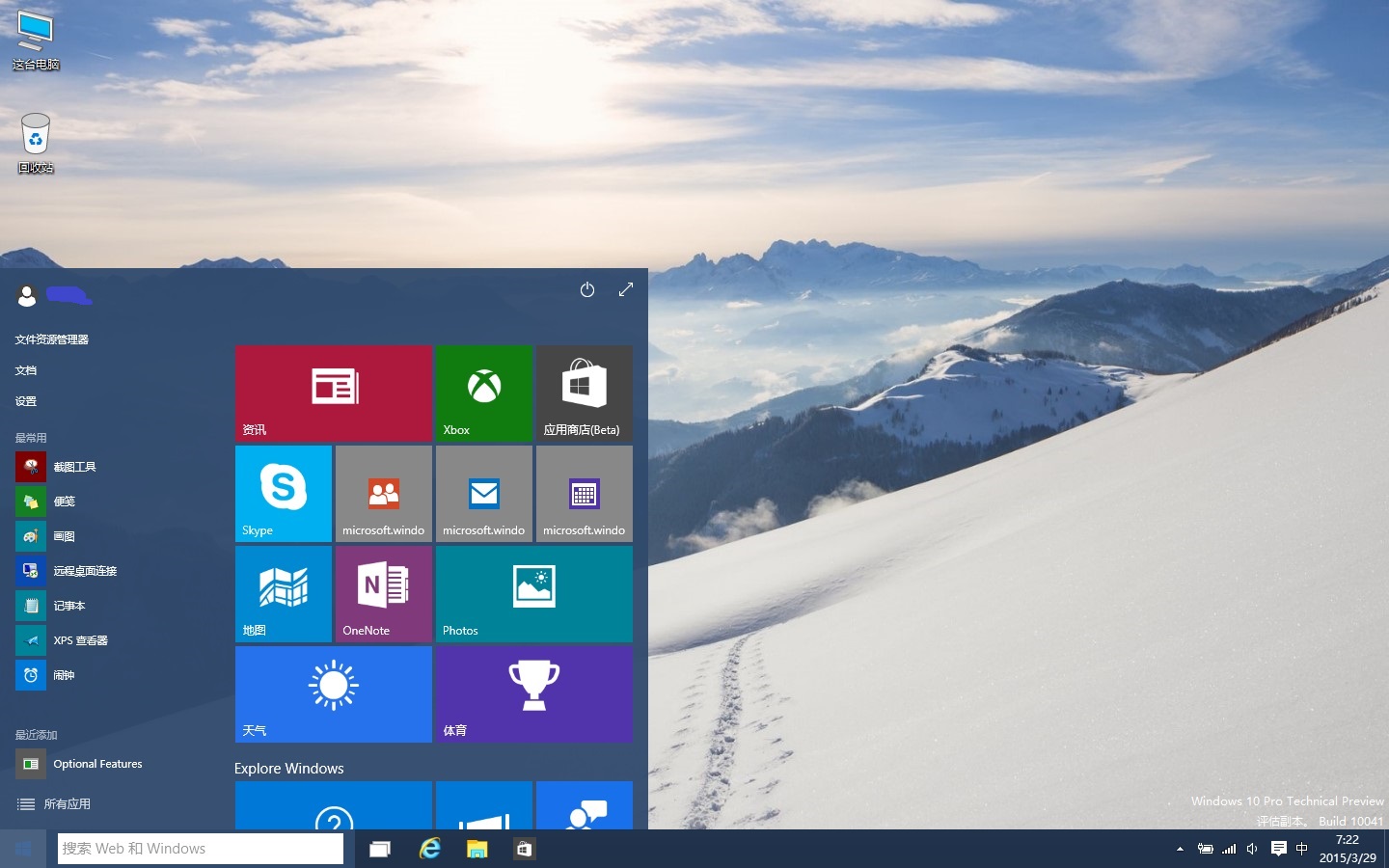
Task: Launch the Skype tile
Action: coord(283,493)
